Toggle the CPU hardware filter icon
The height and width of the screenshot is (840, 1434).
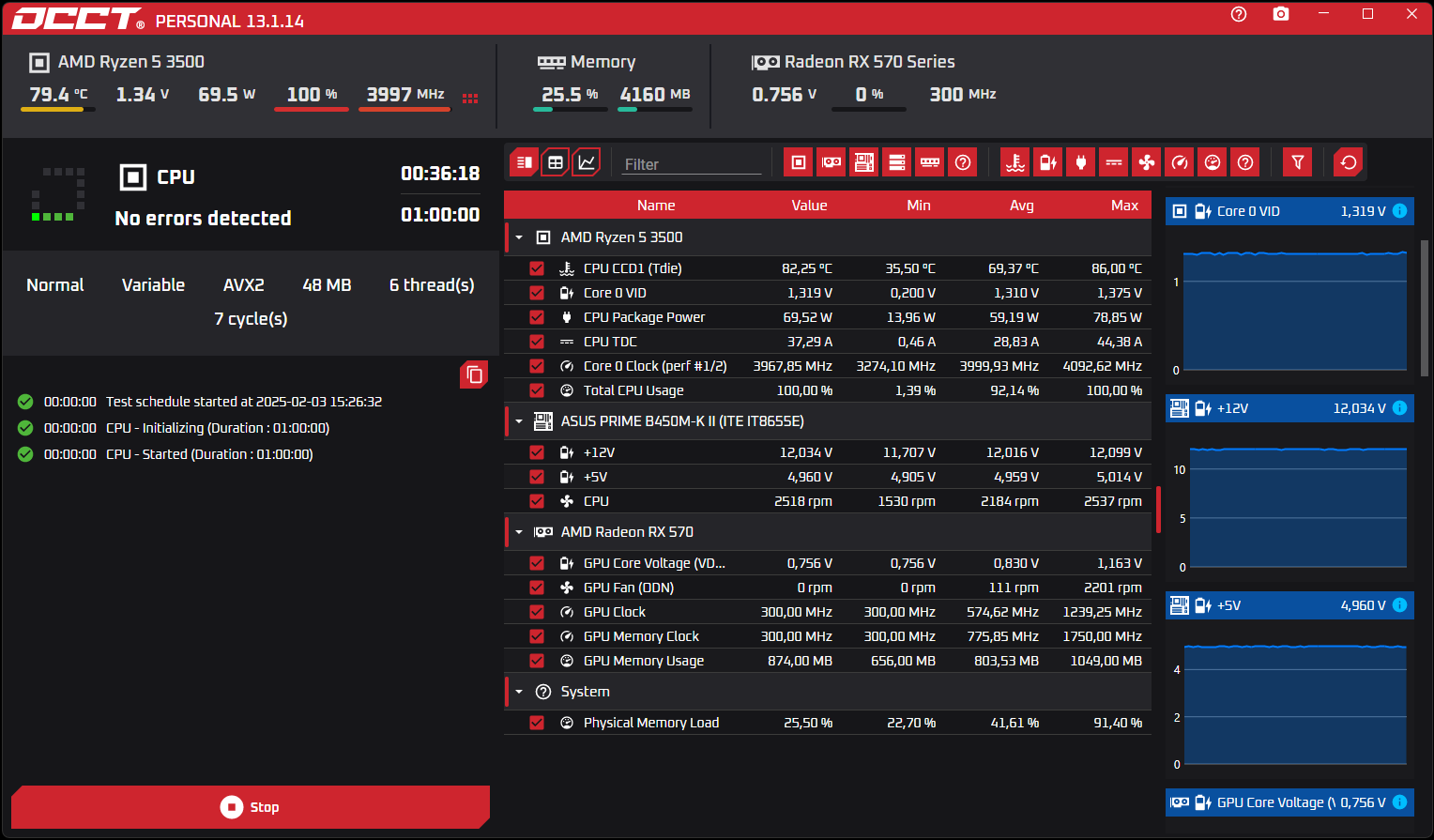(x=799, y=162)
